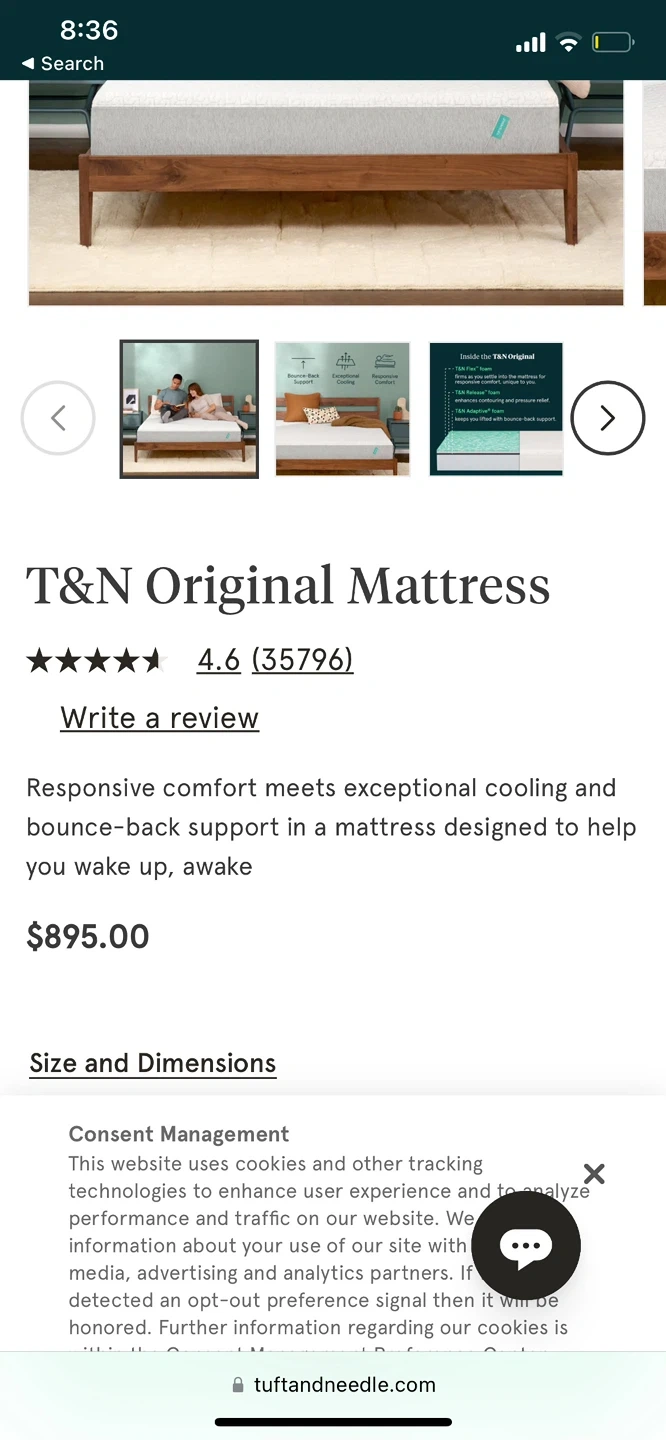Tap the lock icon beside tuftandneedle.com
Viewport: 666px width, 1440px height.
click(x=238, y=1385)
